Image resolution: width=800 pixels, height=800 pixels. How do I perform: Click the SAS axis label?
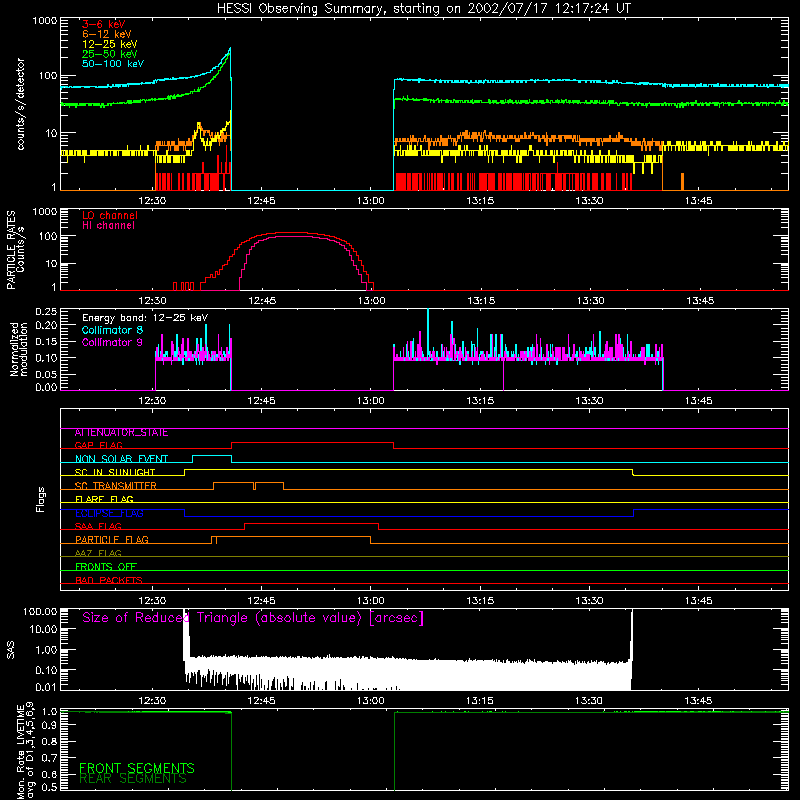coord(11,650)
